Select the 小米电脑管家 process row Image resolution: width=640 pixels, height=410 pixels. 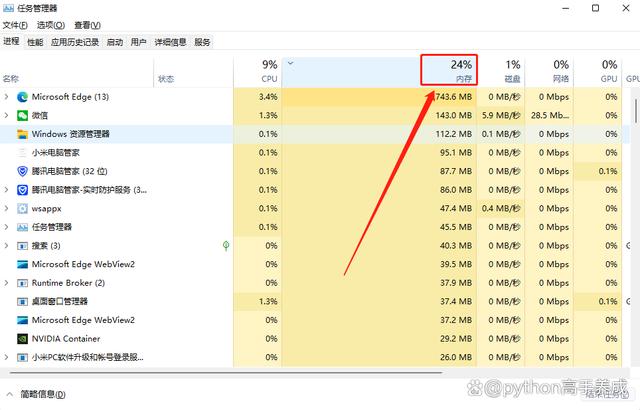[315, 153]
